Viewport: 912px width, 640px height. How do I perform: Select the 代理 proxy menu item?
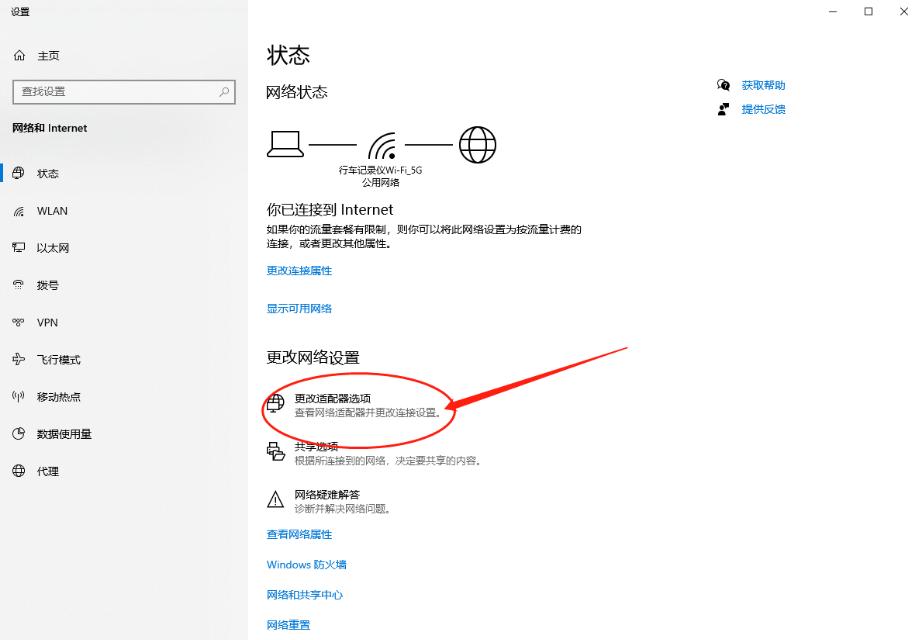point(47,471)
